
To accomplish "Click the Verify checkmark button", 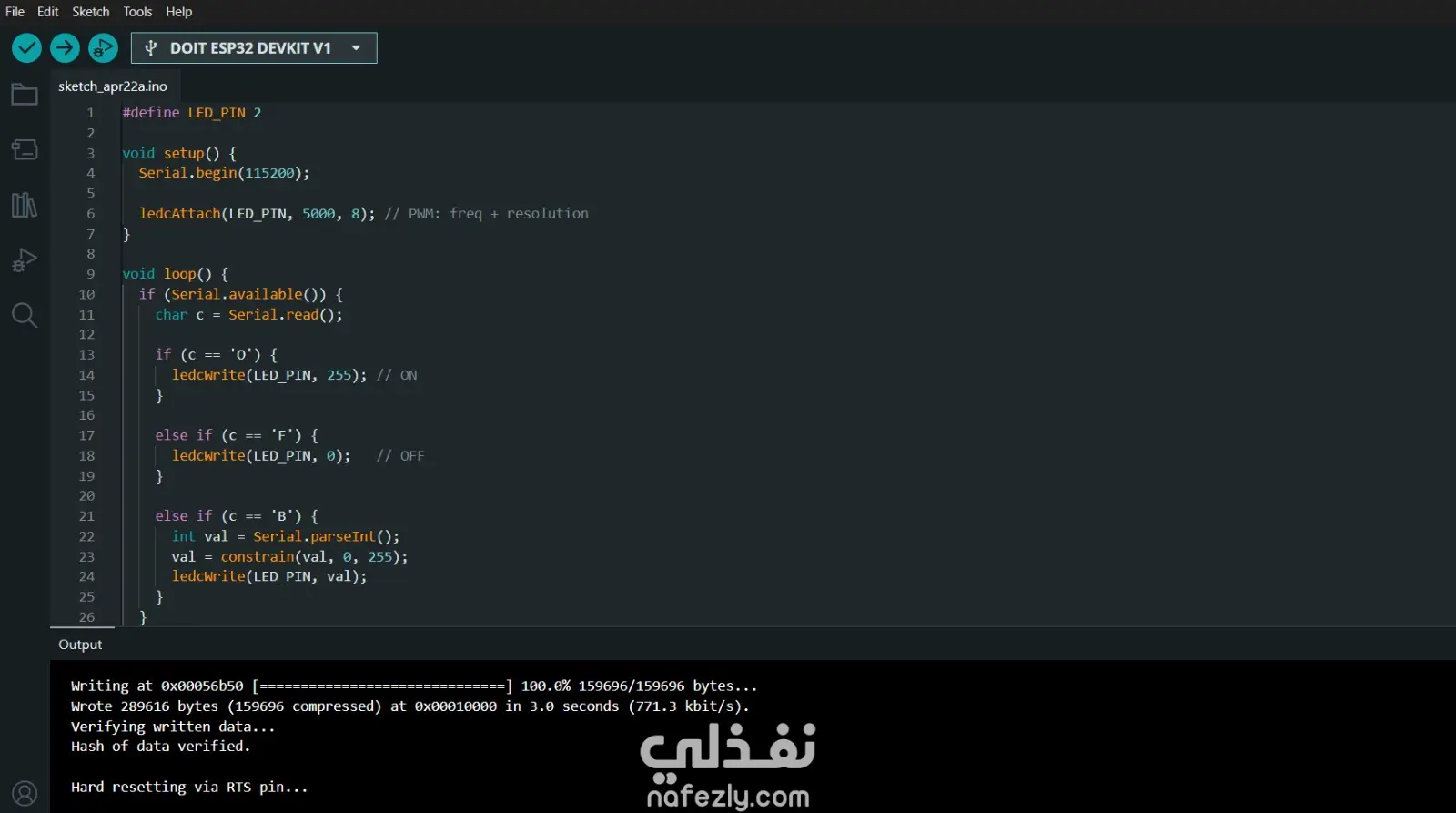I will click(26, 47).
